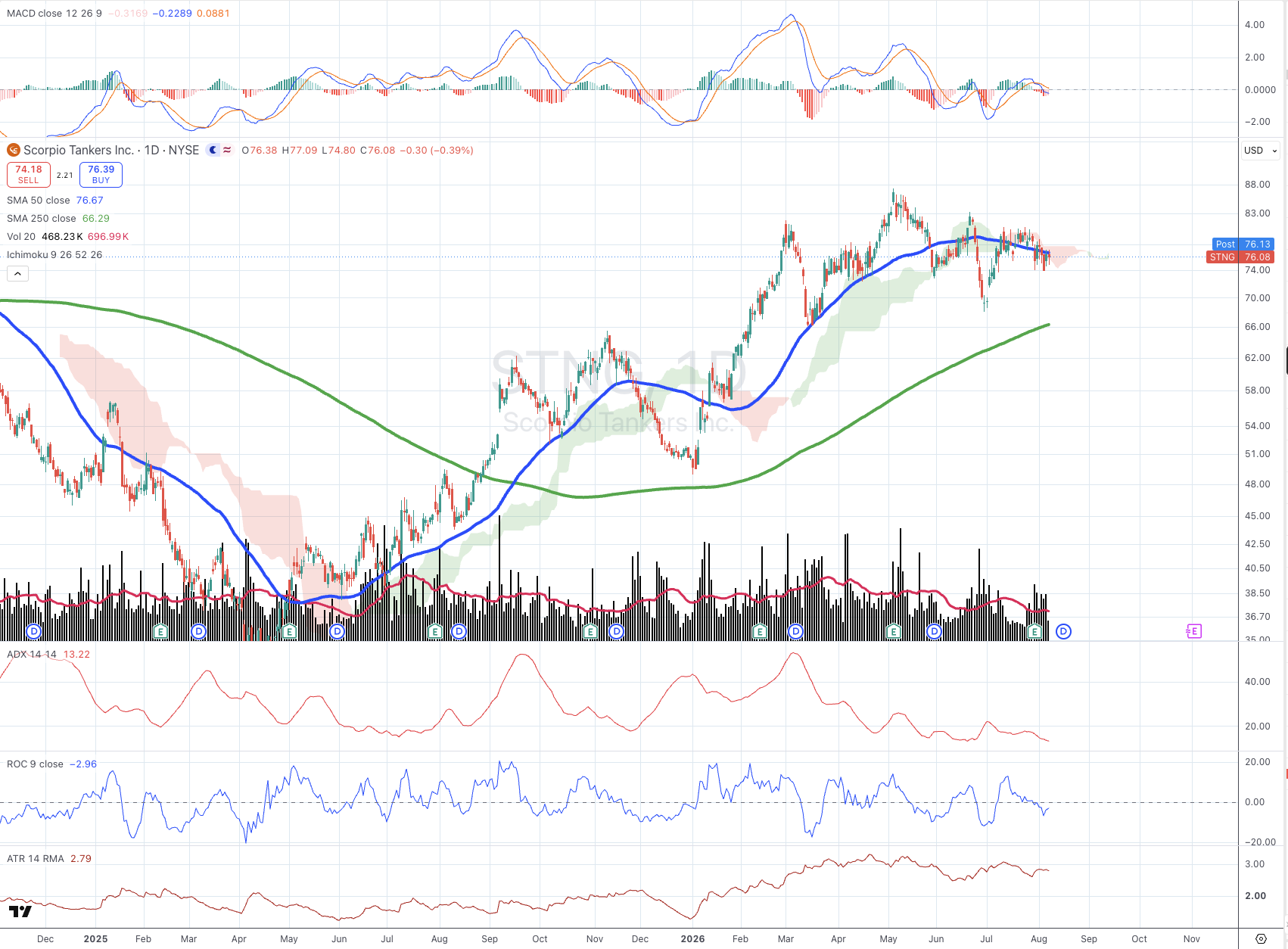Open chart settings gear icon
The height and width of the screenshot is (949, 1288).
click(x=1261, y=938)
